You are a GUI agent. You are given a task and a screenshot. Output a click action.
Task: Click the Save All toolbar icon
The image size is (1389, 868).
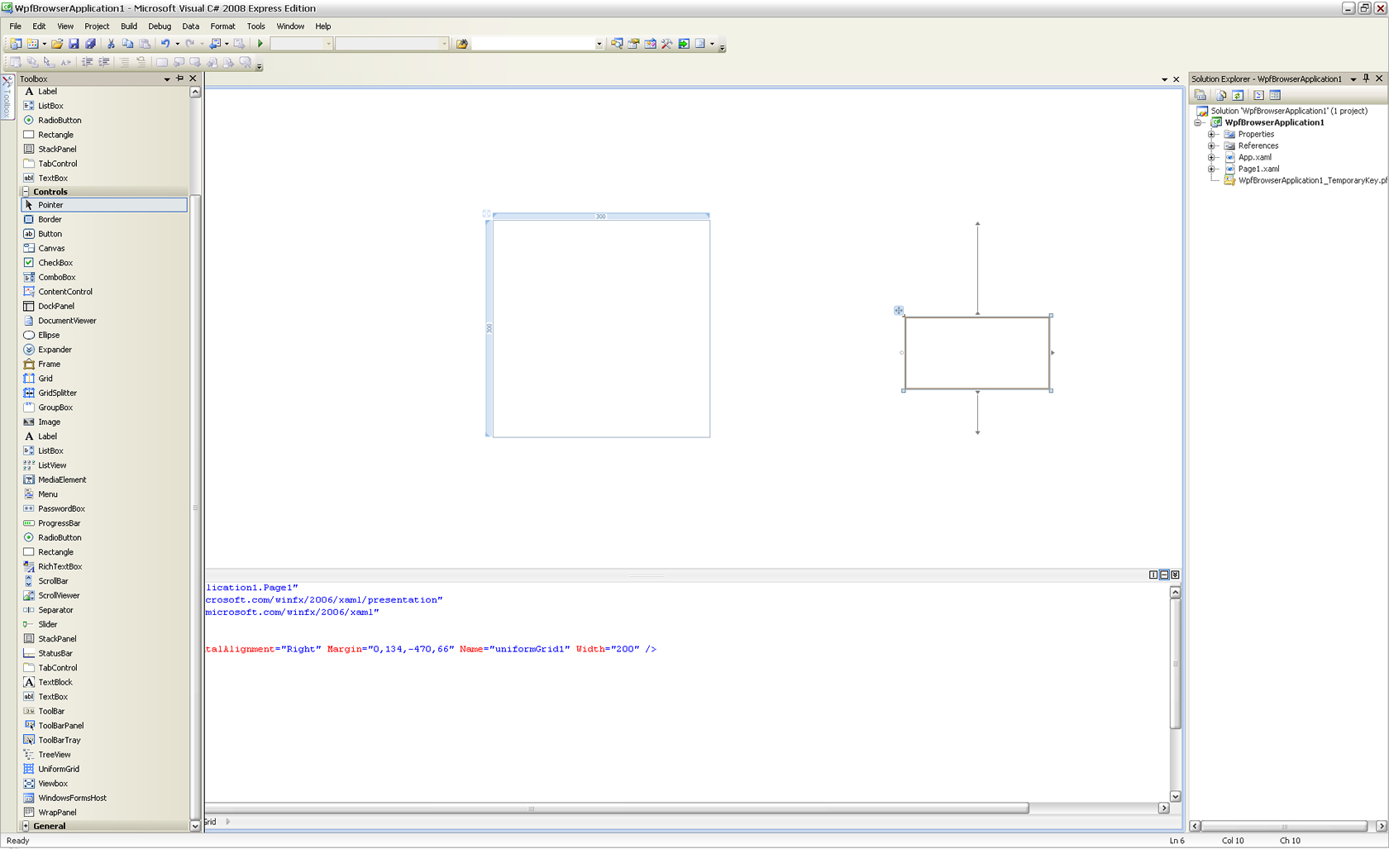coord(90,44)
